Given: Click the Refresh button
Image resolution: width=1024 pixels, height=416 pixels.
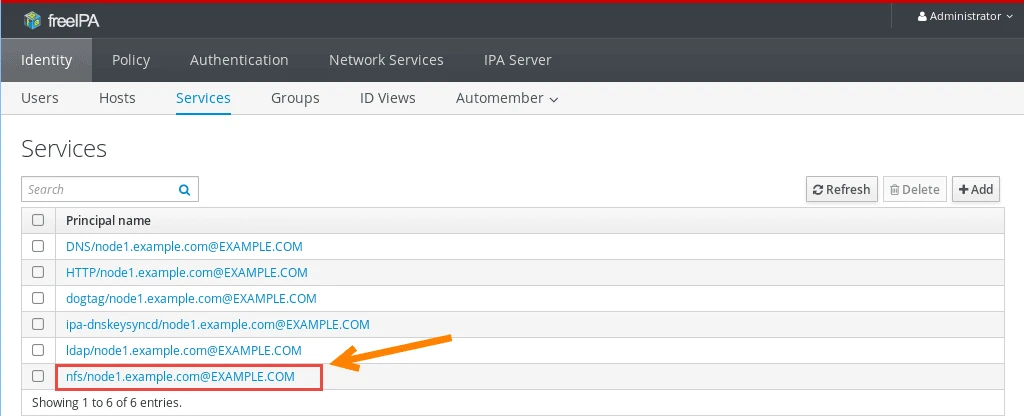Looking at the screenshot, I should click(x=841, y=189).
